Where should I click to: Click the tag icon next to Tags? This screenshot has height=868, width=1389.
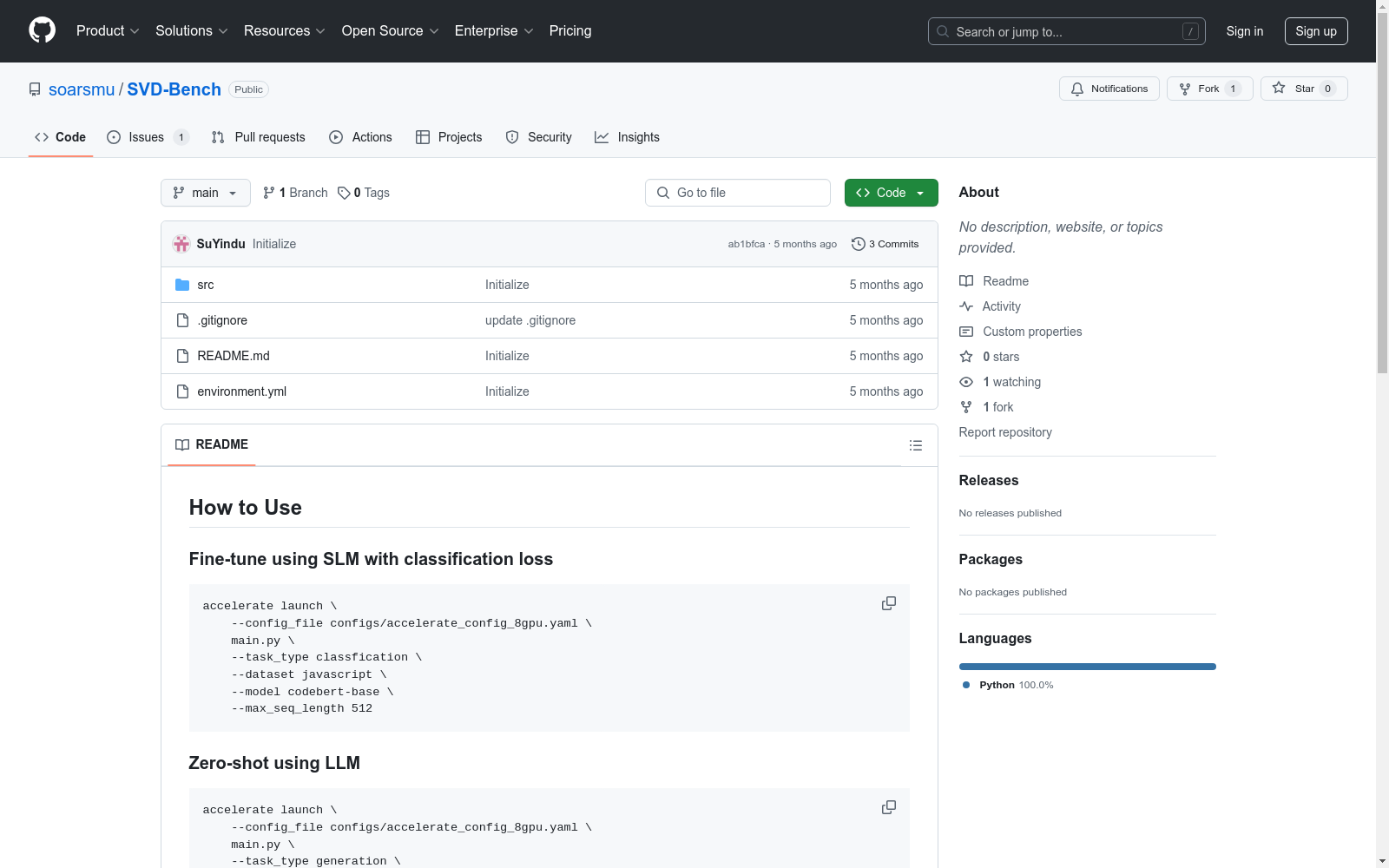(344, 193)
